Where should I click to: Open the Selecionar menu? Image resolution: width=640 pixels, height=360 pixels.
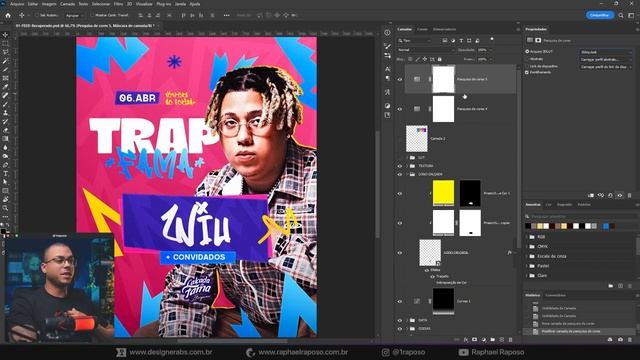coord(100,4)
